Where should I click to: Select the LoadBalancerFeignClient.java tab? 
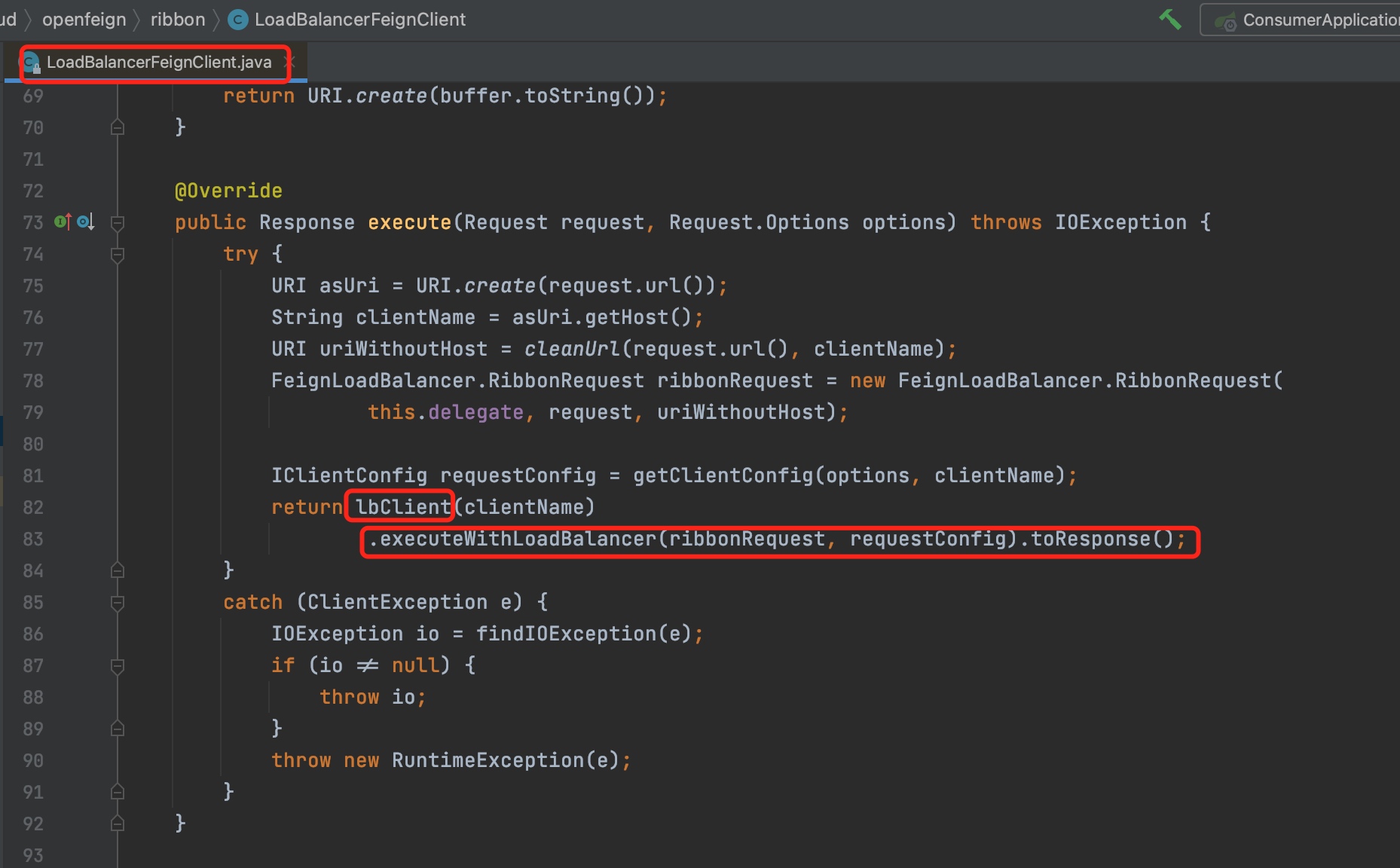pyautogui.click(x=158, y=63)
